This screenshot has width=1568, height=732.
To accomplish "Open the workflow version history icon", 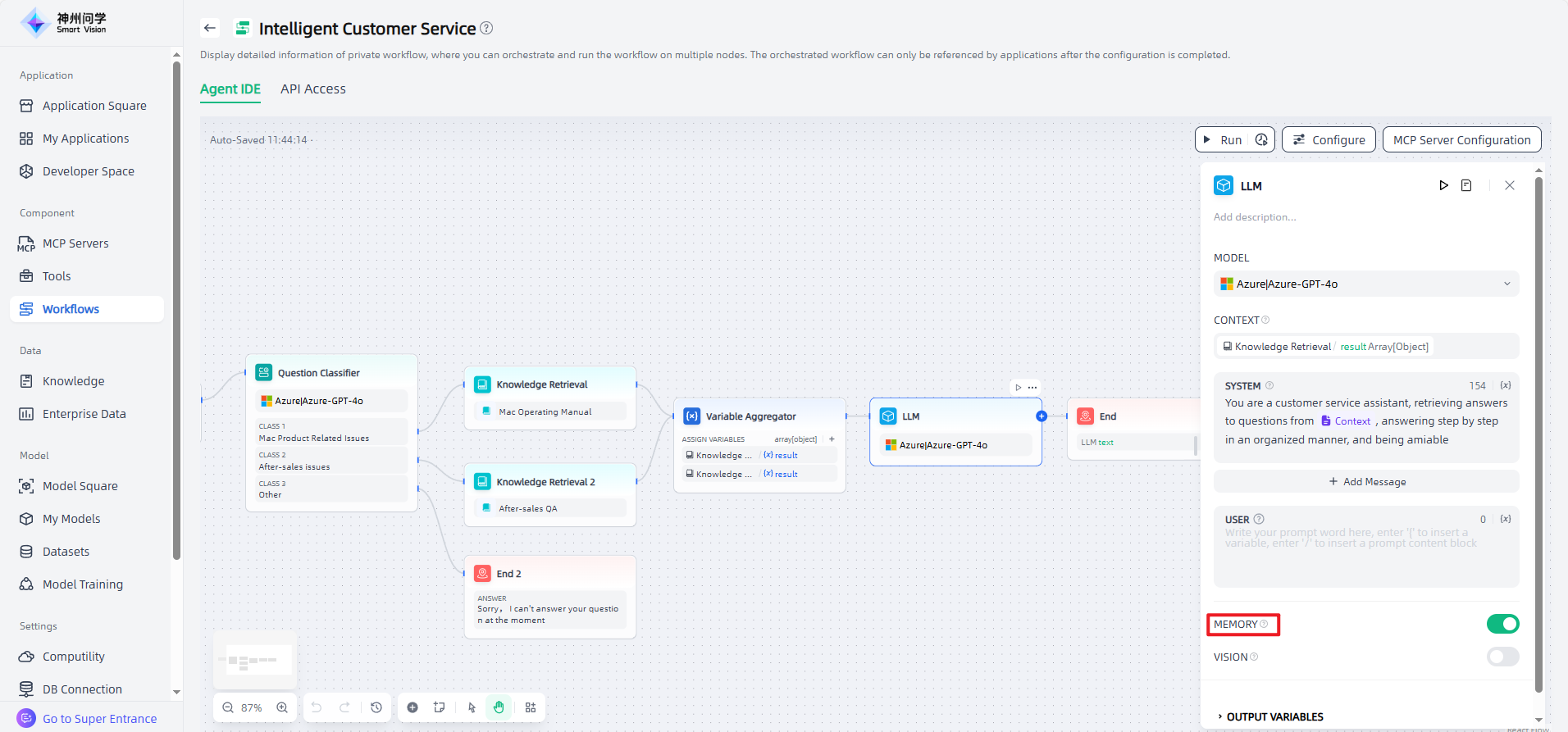I will point(376,707).
